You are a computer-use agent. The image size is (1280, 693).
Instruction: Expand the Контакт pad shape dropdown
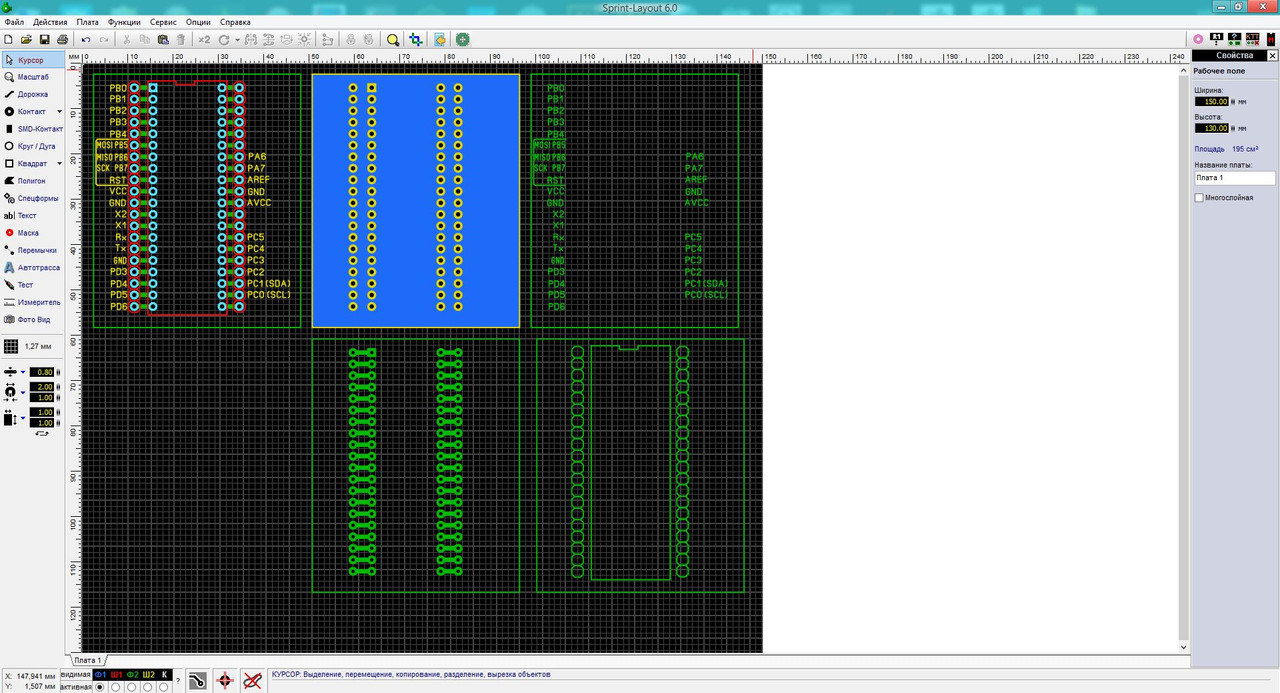pos(59,111)
